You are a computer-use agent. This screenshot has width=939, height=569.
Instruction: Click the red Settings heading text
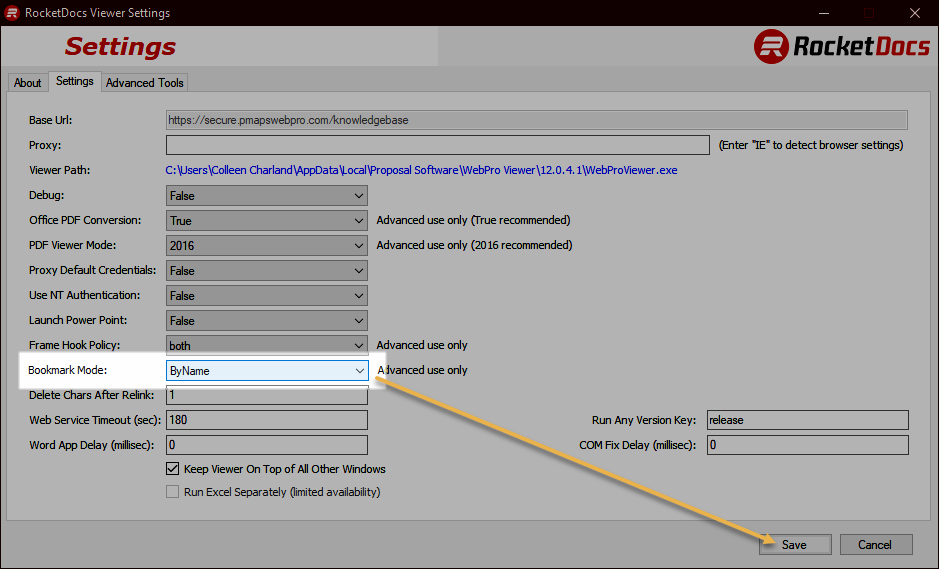click(120, 47)
